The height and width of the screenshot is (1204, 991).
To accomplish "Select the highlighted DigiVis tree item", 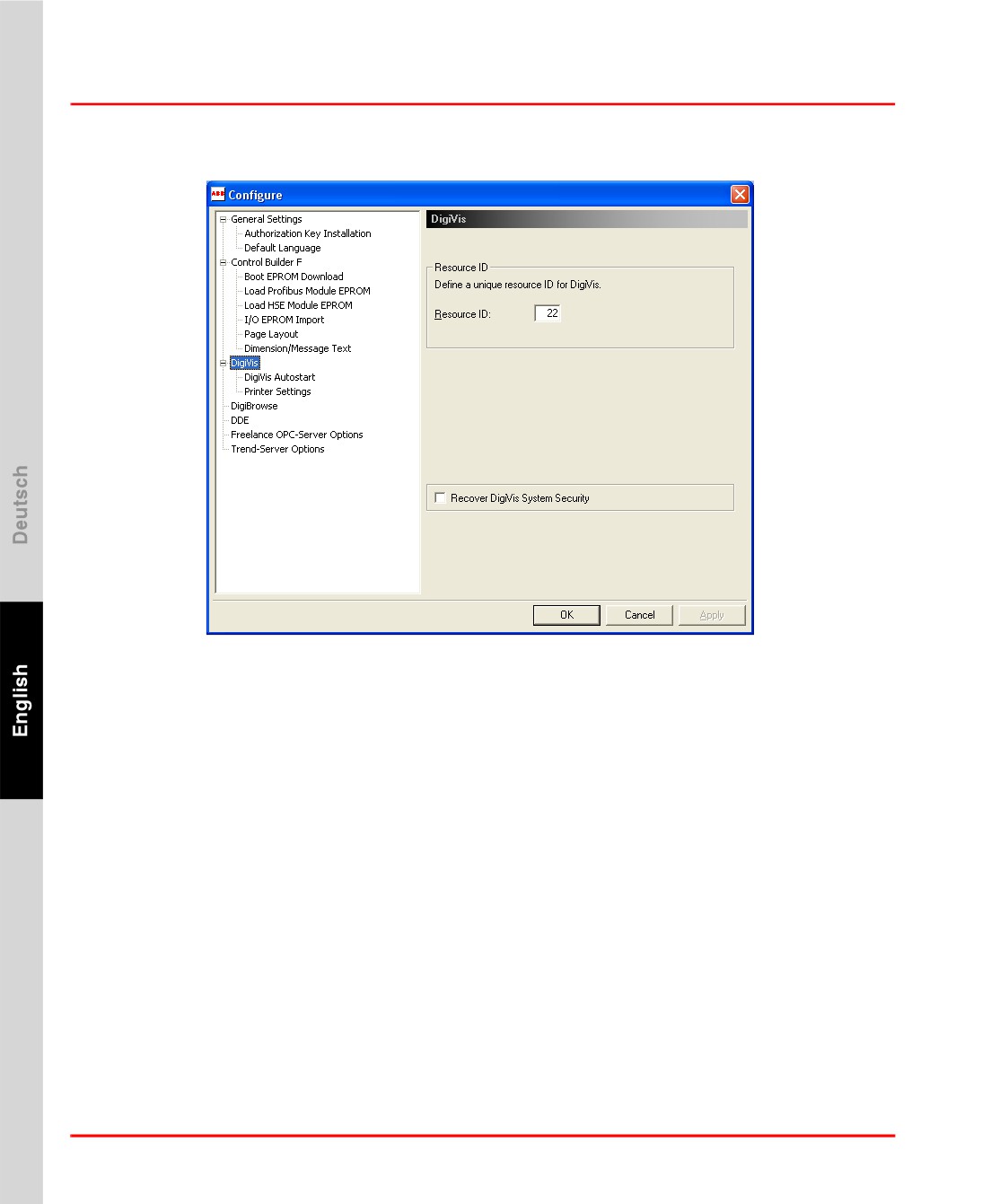I will [x=245, y=363].
